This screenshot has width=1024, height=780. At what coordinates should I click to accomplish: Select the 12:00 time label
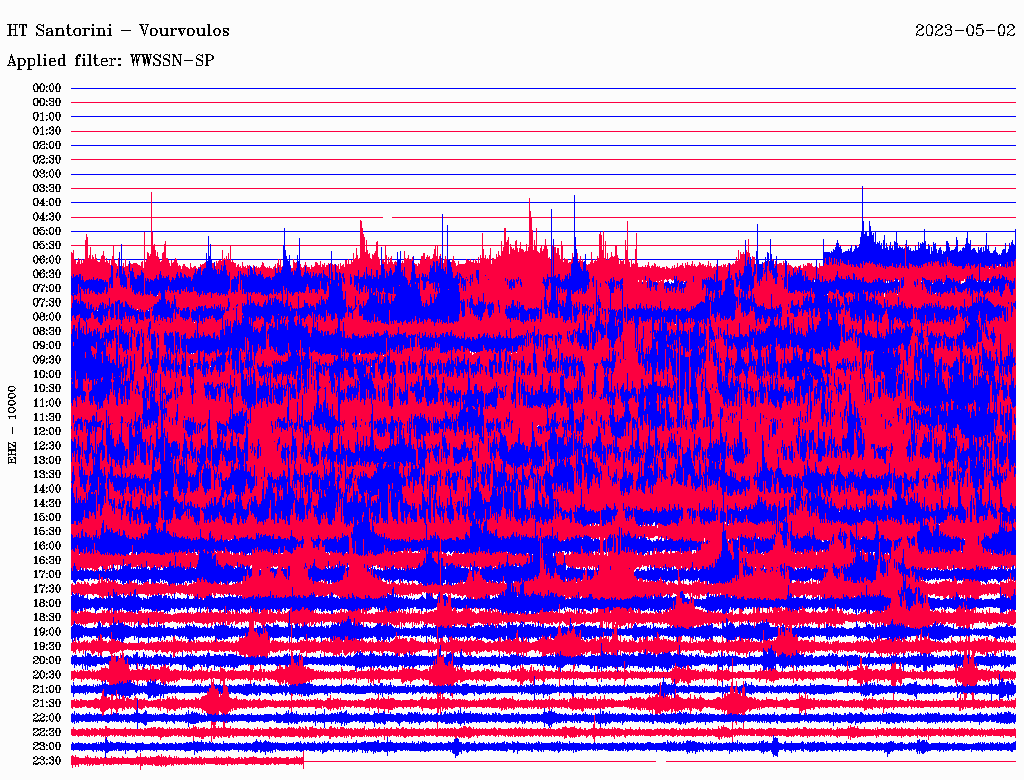point(47,431)
